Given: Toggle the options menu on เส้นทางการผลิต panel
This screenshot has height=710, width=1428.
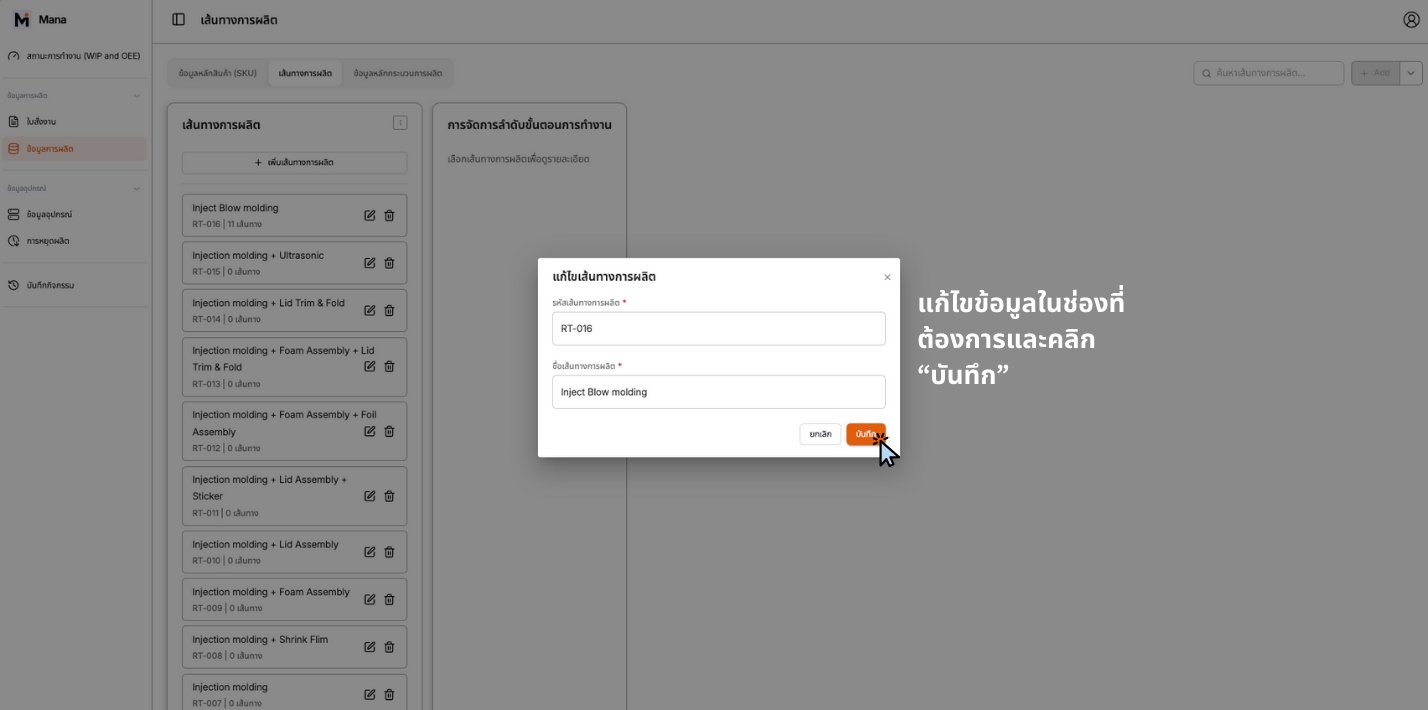Looking at the screenshot, I should [401, 124].
